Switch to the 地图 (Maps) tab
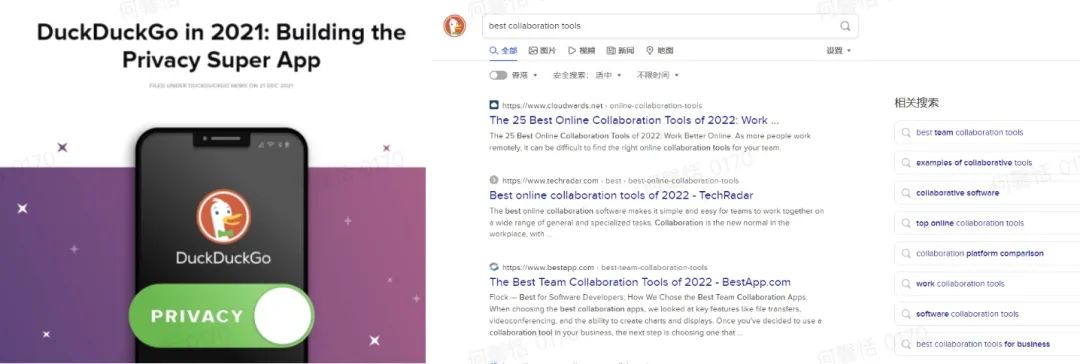The width and height of the screenshot is (1080, 364). pos(659,50)
